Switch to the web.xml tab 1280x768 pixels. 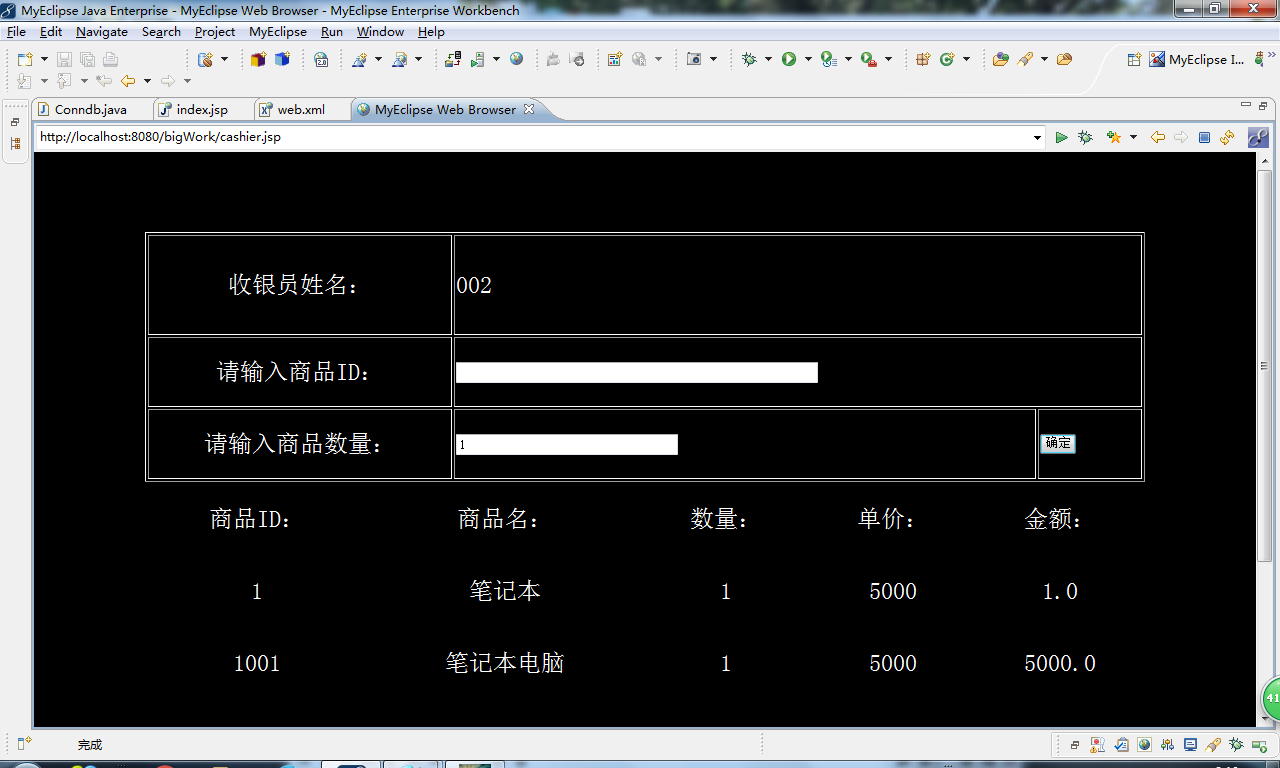[301, 110]
